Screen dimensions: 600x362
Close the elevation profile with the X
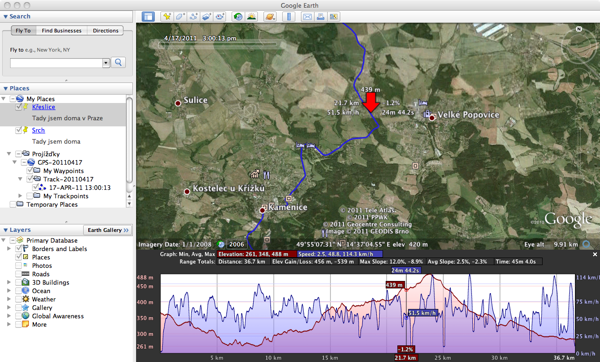pyautogui.click(x=595, y=254)
